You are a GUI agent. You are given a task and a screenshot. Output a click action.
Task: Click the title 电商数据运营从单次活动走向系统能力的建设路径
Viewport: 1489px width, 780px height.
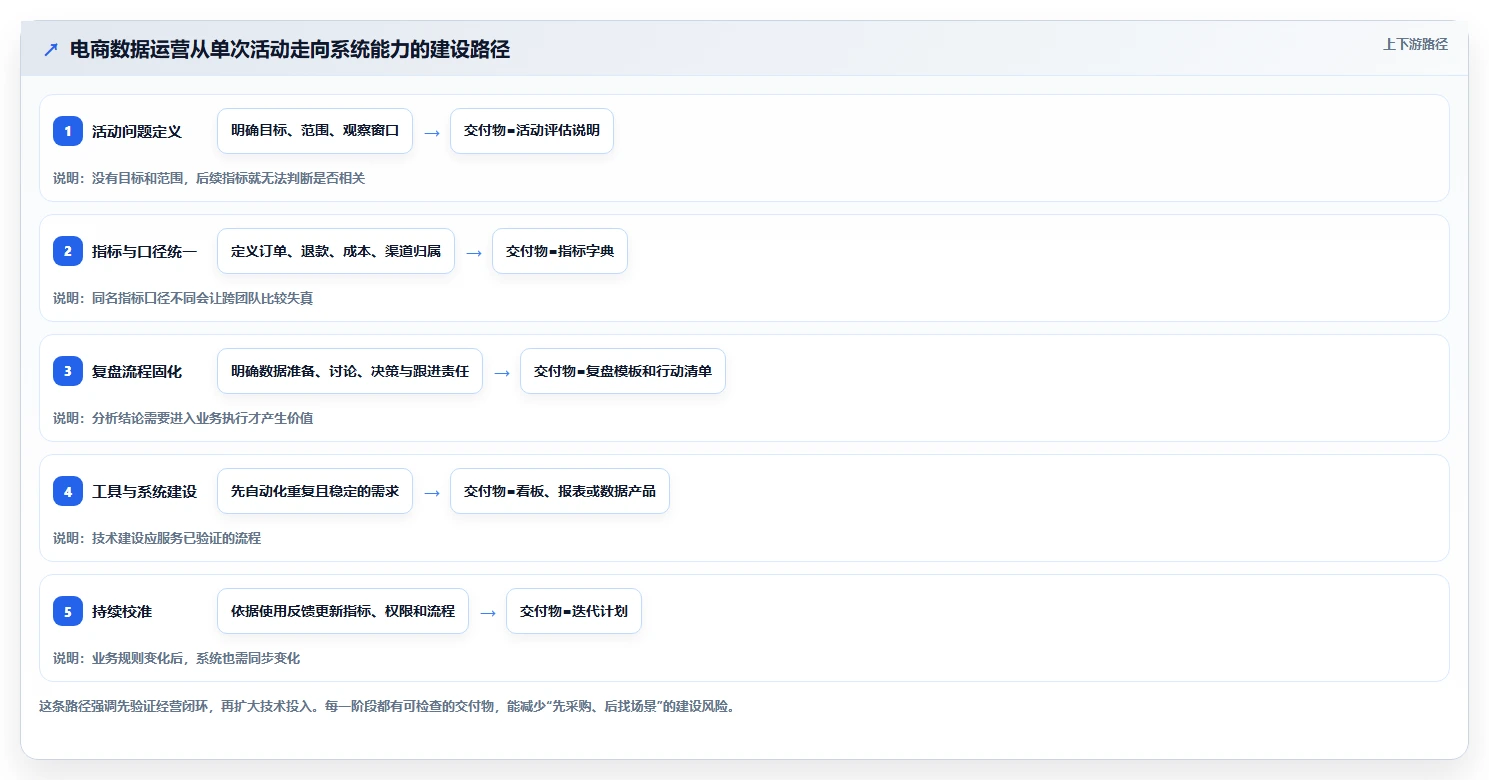(290, 50)
